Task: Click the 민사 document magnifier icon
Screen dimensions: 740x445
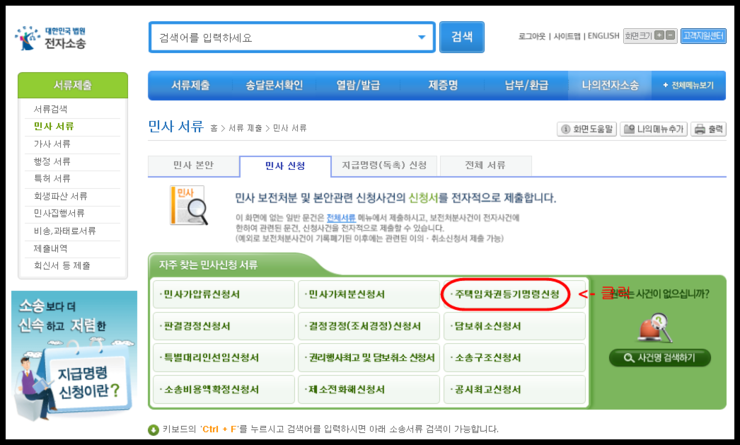Action: [x=189, y=205]
